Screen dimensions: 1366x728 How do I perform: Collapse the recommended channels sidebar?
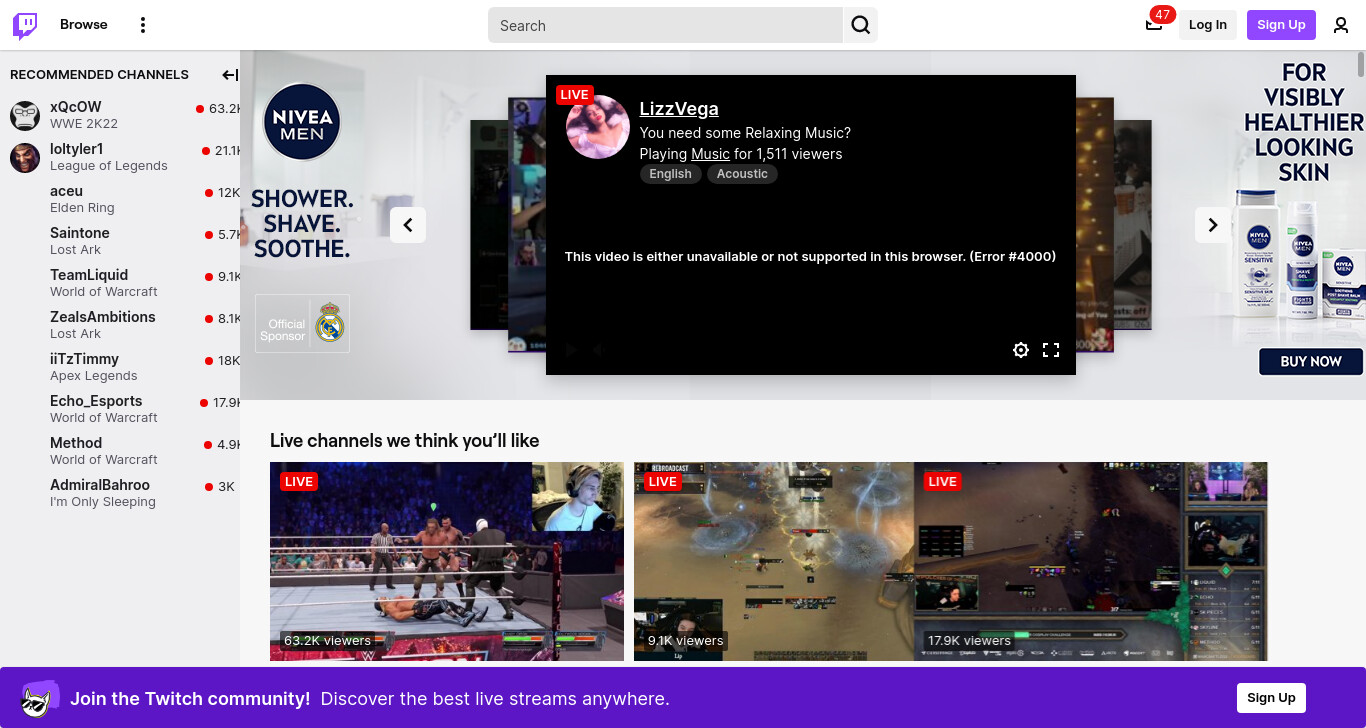(x=230, y=75)
